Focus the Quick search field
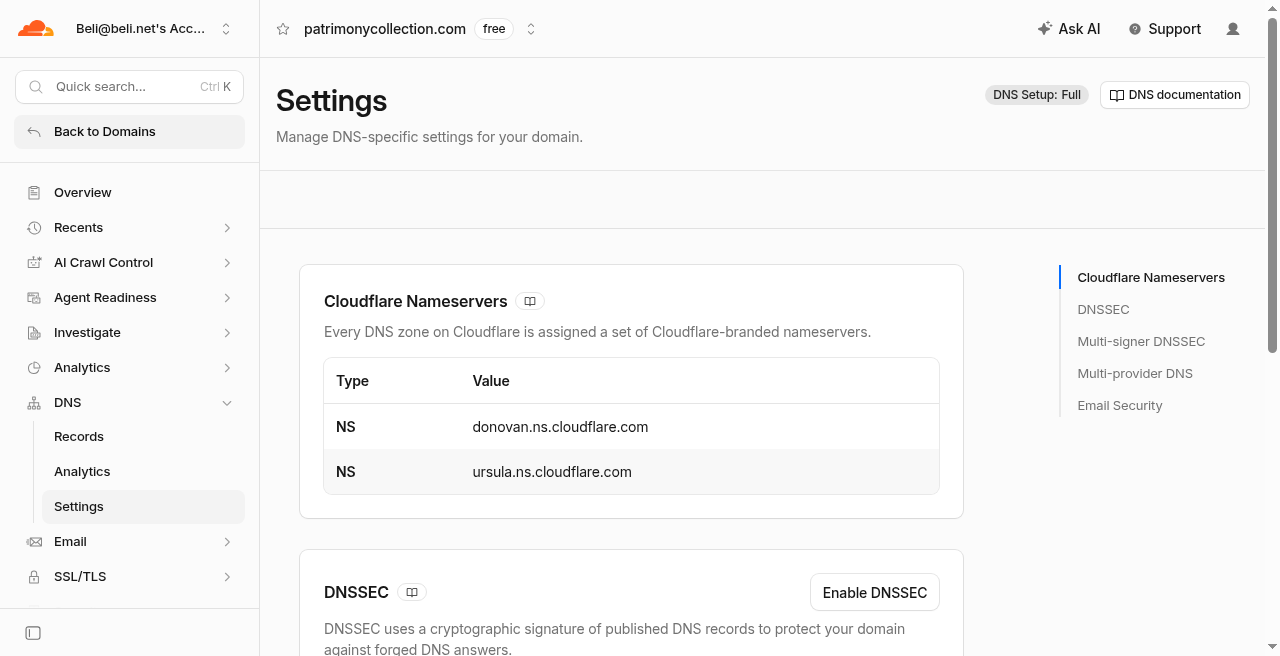The width and height of the screenshot is (1280, 656). pyautogui.click(x=130, y=87)
